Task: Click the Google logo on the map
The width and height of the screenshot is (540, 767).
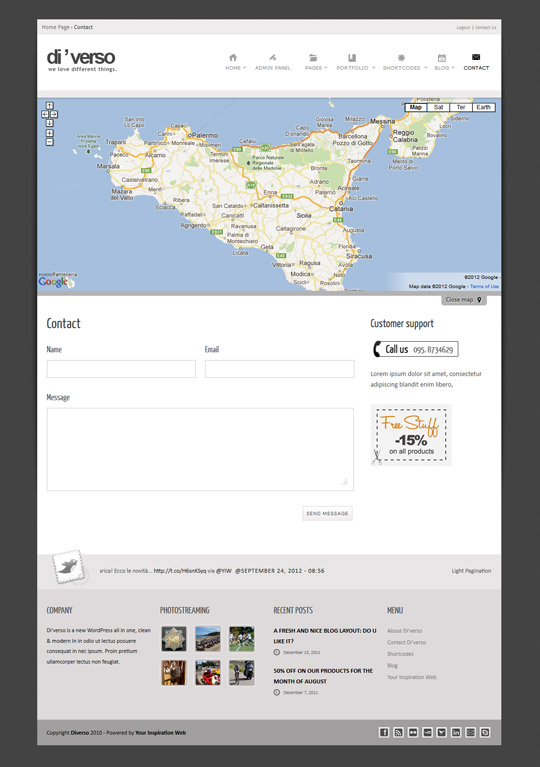Action: [x=53, y=282]
